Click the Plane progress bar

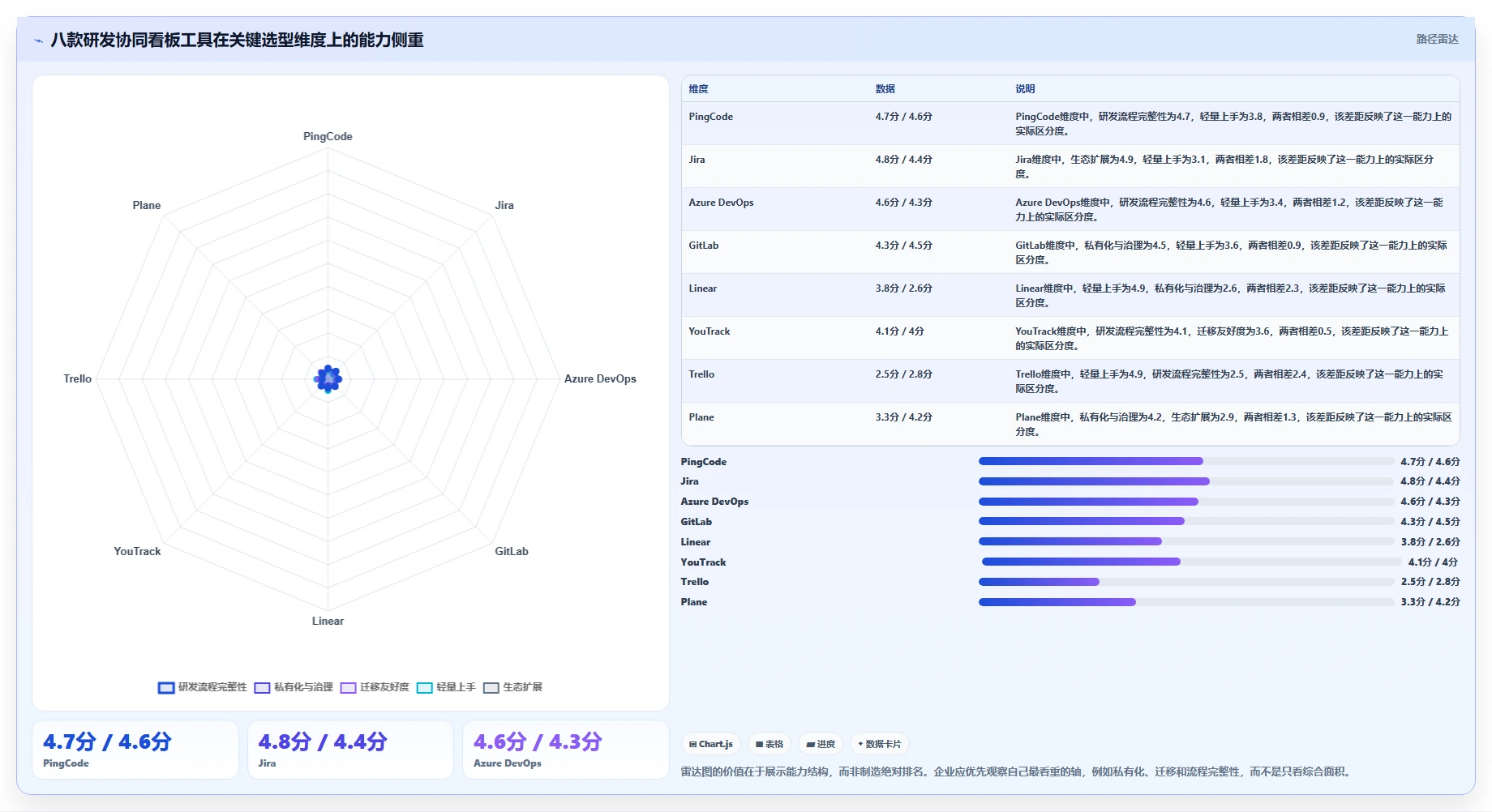1186,602
